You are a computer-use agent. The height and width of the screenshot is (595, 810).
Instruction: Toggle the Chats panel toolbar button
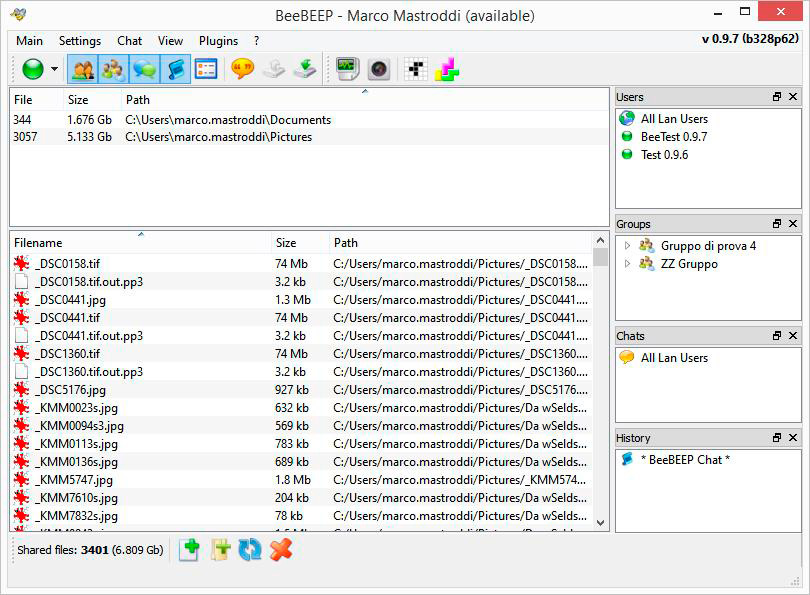[144, 69]
